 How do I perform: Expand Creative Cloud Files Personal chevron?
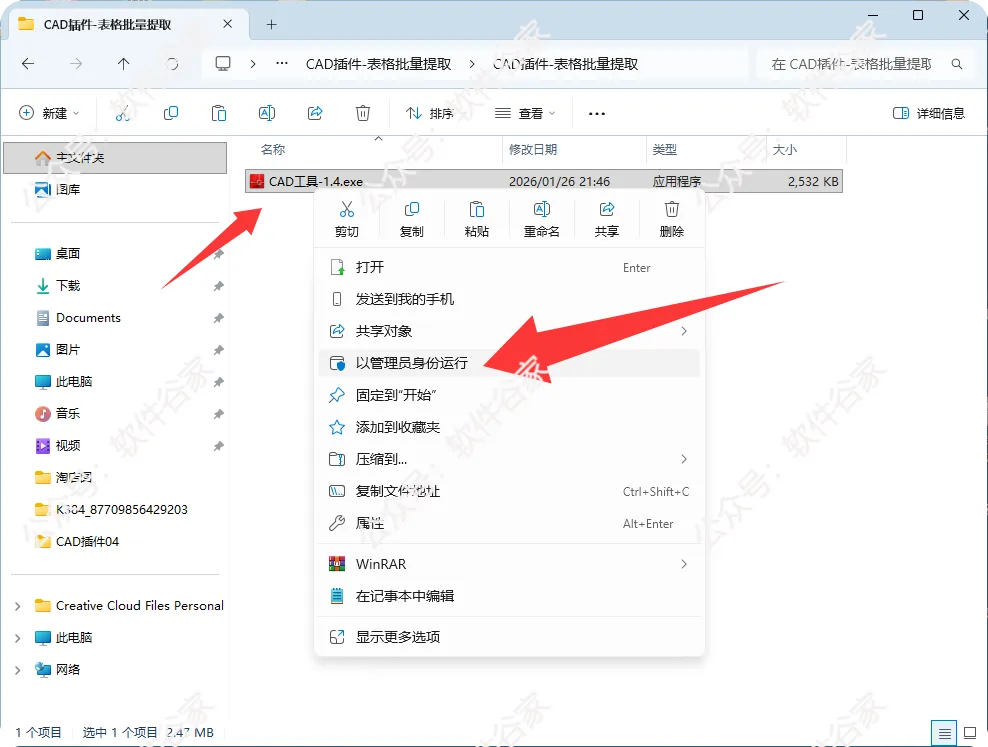click(18, 606)
